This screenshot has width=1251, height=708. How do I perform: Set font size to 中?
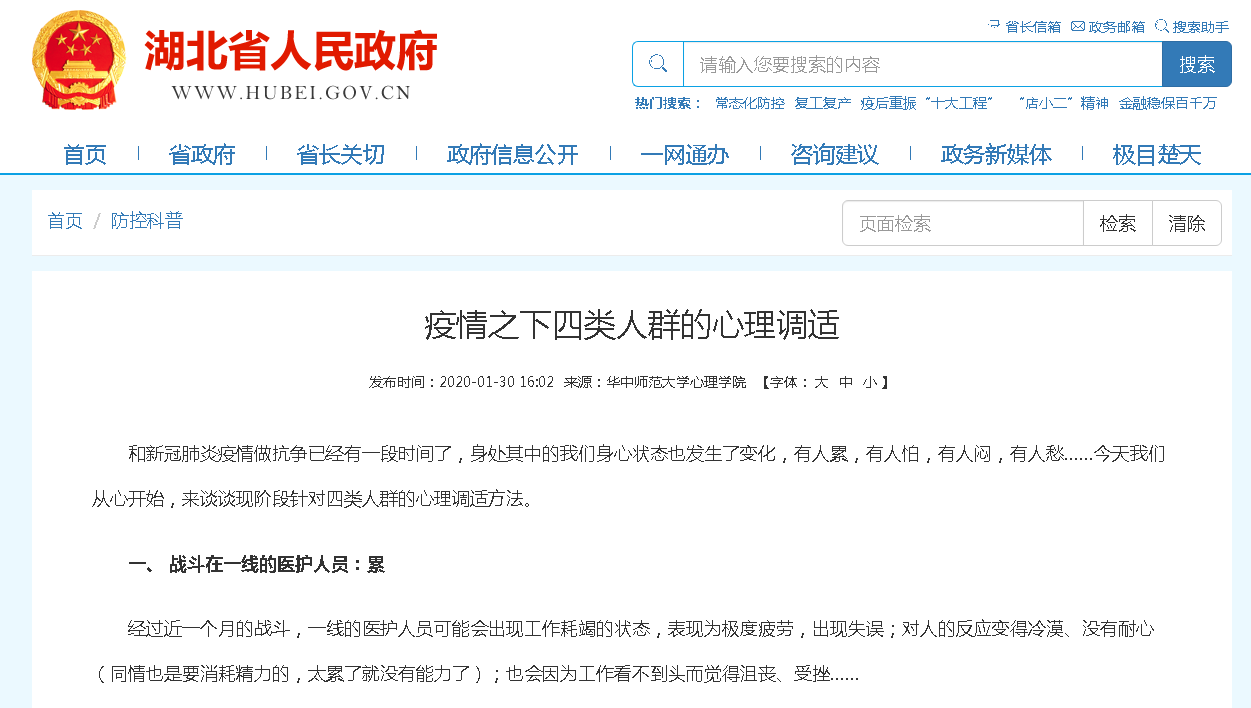coord(846,382)
